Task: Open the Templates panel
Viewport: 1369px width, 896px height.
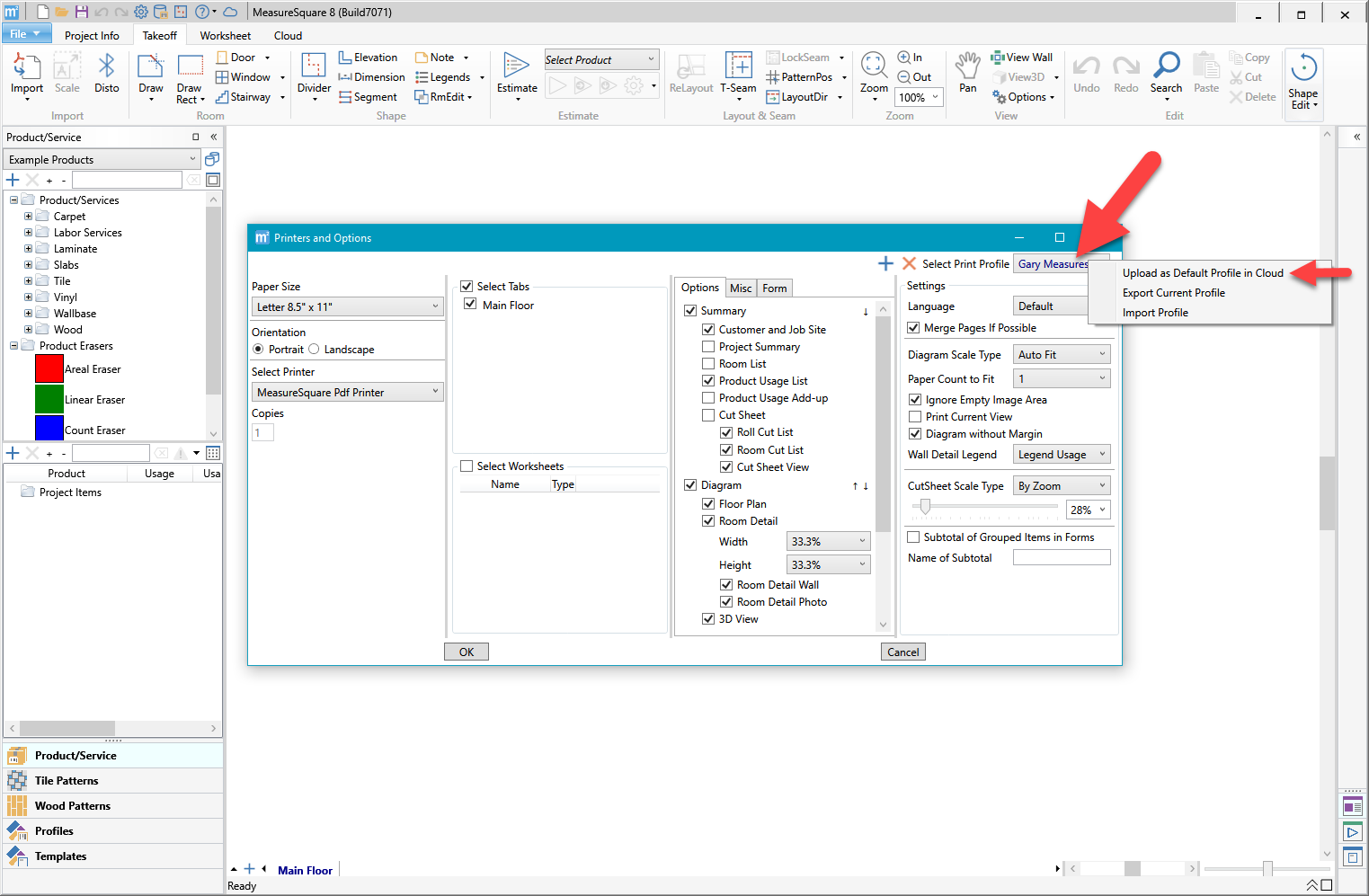Action: coord(113,856)
